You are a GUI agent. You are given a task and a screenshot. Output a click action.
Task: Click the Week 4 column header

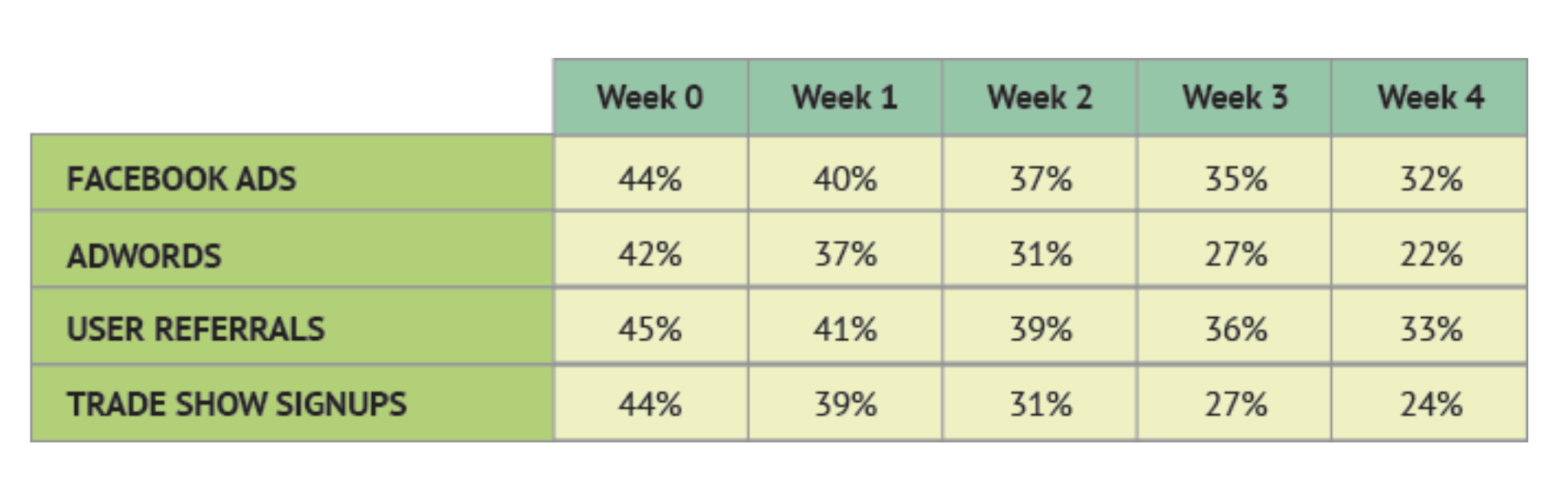tap(1430, 98)
